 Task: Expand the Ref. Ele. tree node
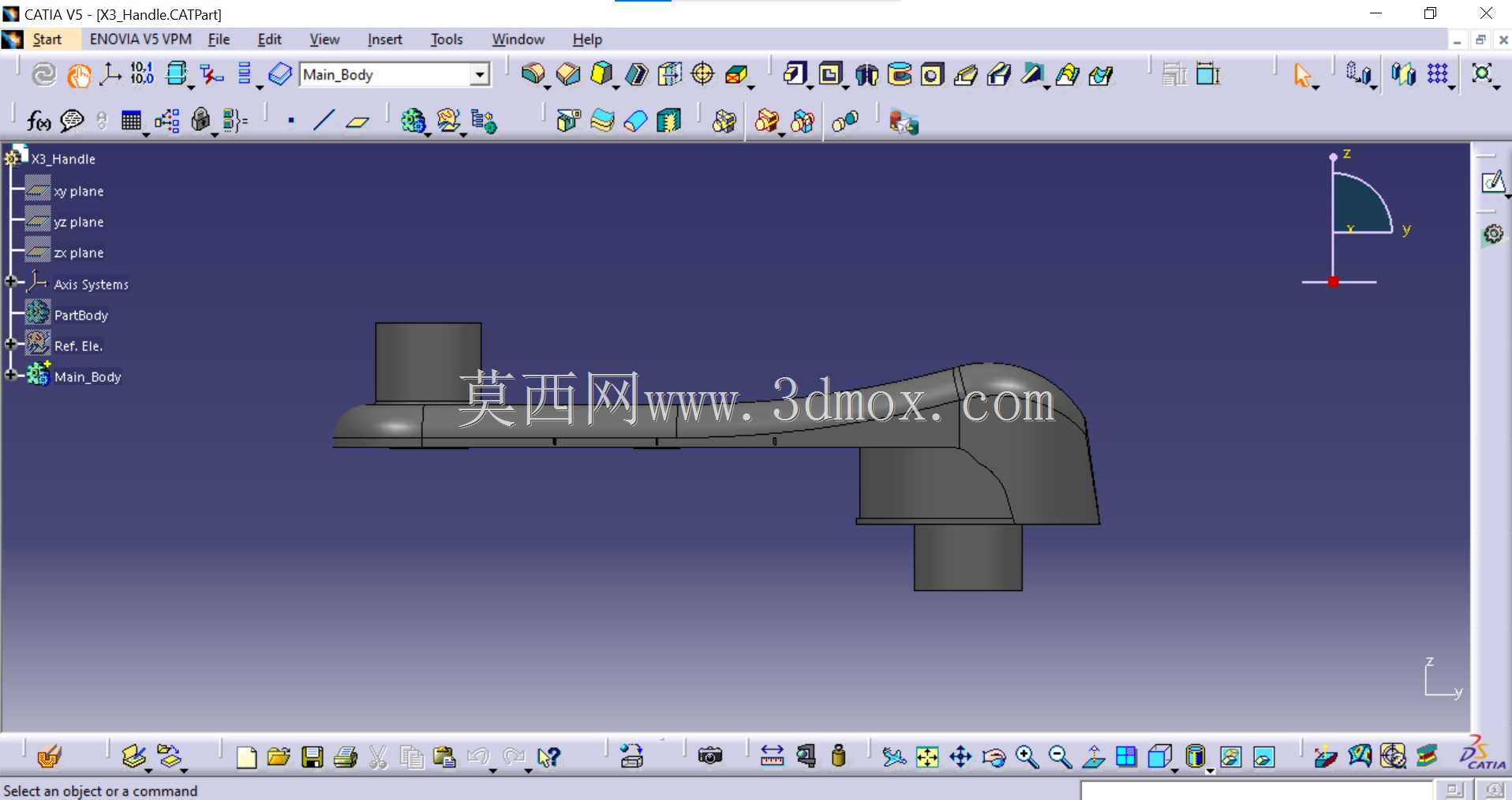10,344
